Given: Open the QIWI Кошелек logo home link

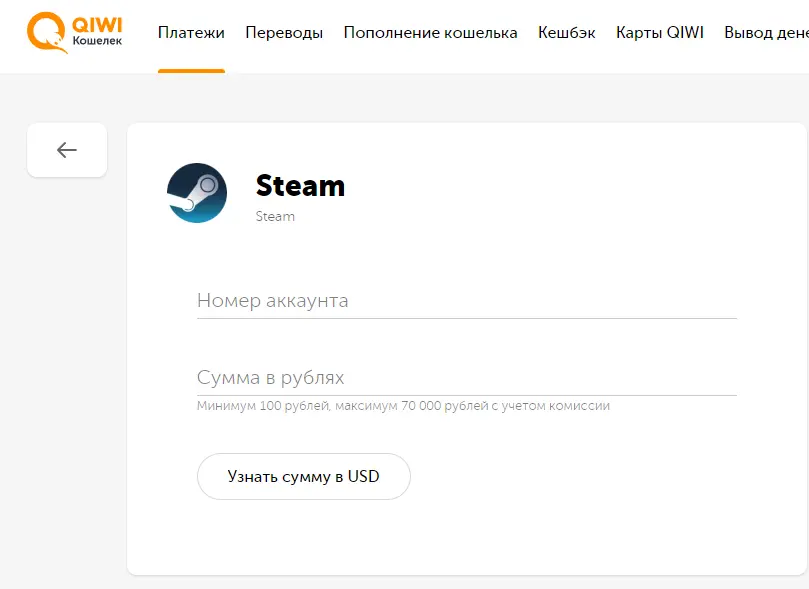Looking at the screenshot, I should point(75,33).
